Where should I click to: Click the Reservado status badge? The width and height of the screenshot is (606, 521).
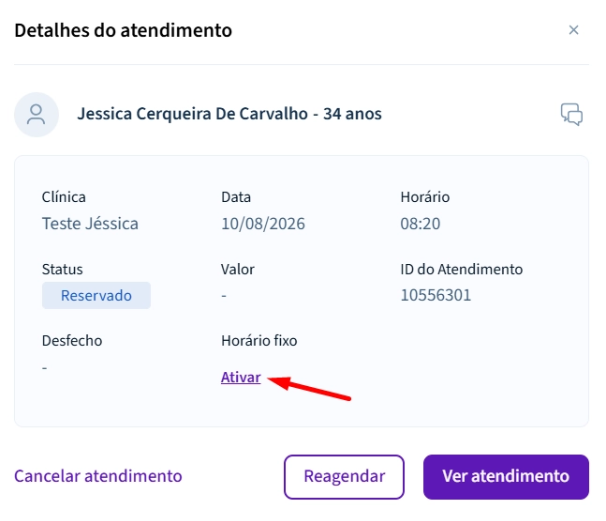tap(96, 295)
